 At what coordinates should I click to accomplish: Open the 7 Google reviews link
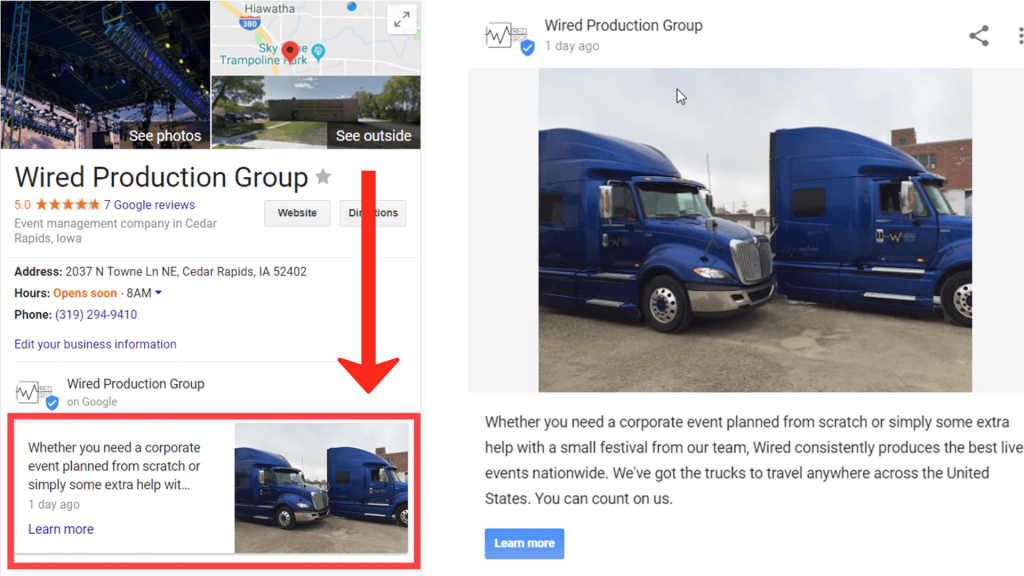point(149,205)
